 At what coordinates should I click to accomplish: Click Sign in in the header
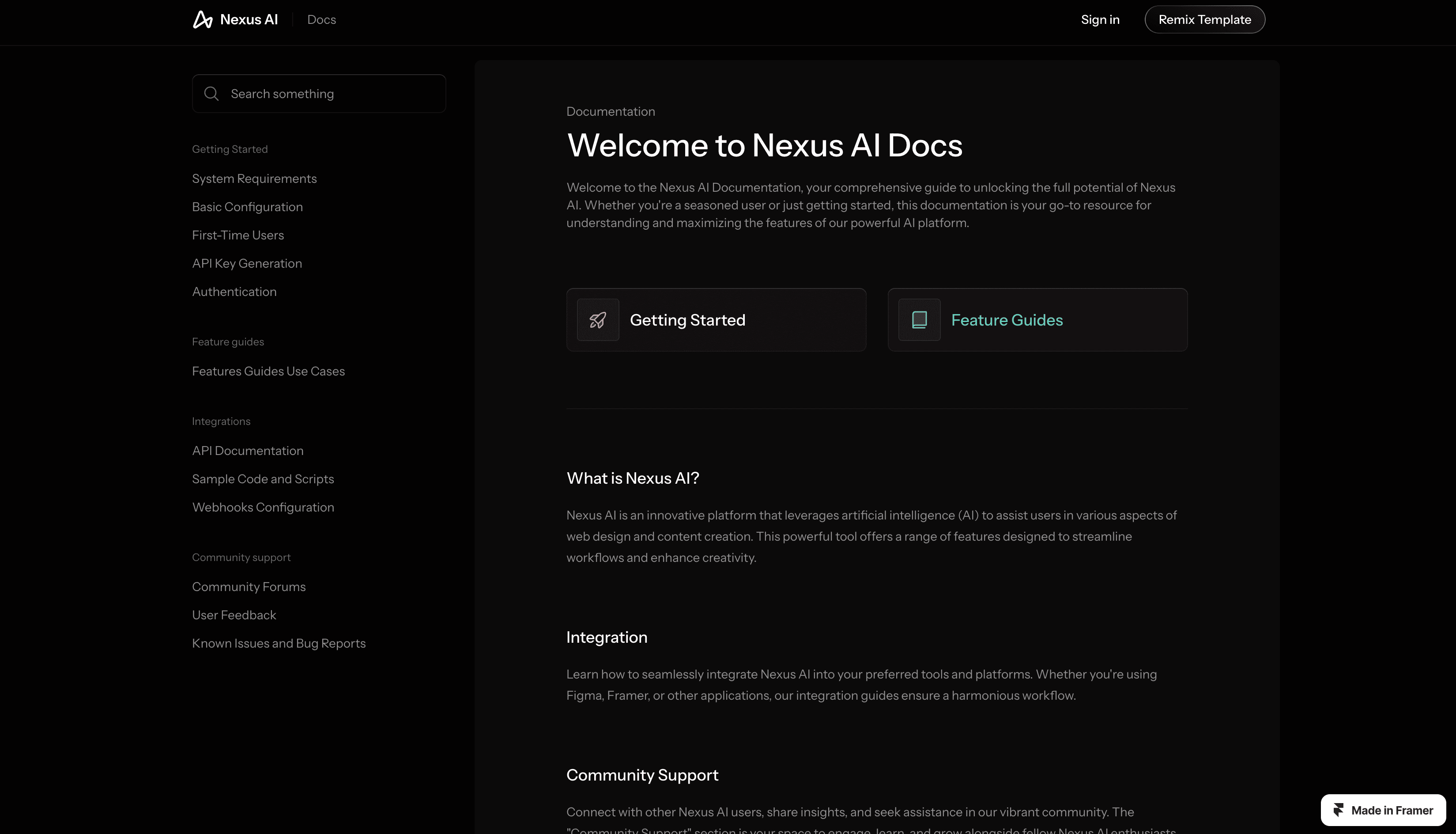1099,19
